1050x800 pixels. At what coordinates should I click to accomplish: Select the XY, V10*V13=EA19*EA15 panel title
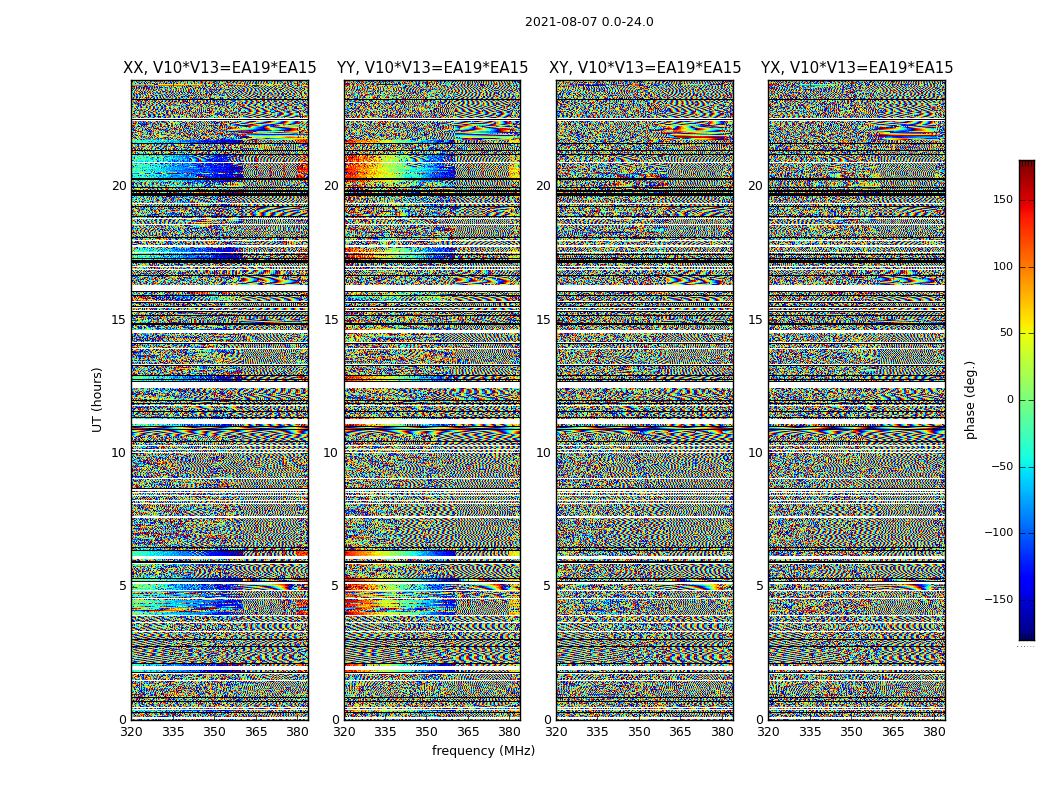pos(645,68)
